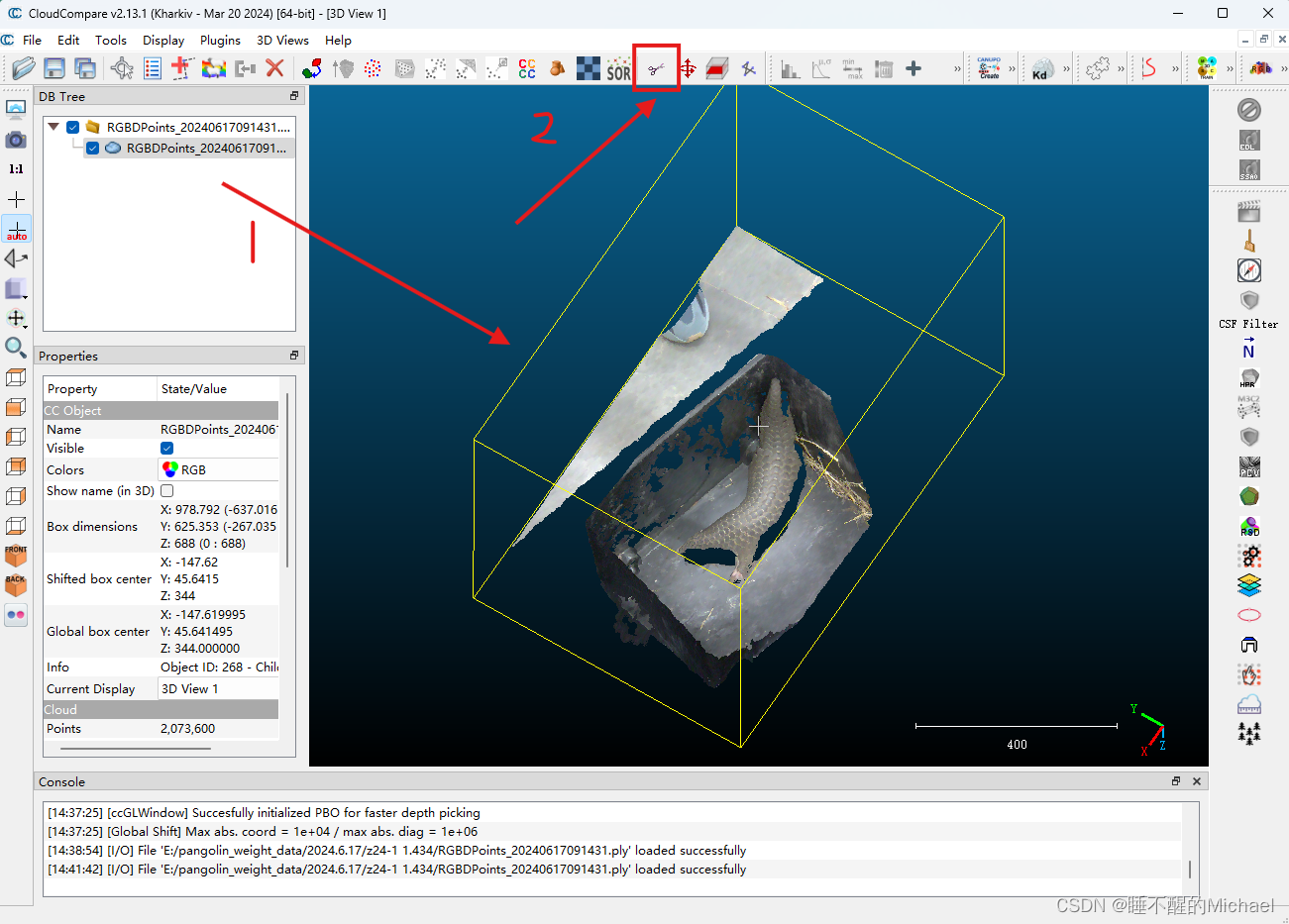1289x924 pixels.
Task: Click the magnifier zoom icon
Action: click(x=16, y=348)
